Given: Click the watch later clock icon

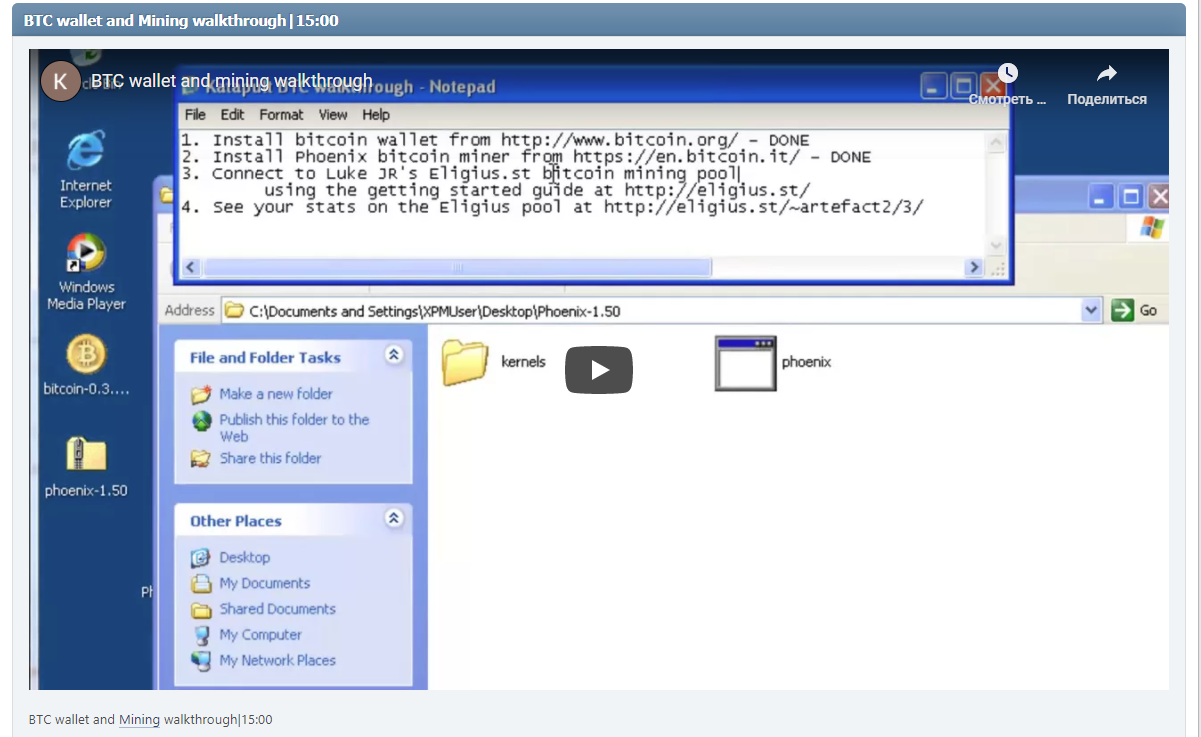Looking at the screenshot, I should click(x=1007, y=74).
